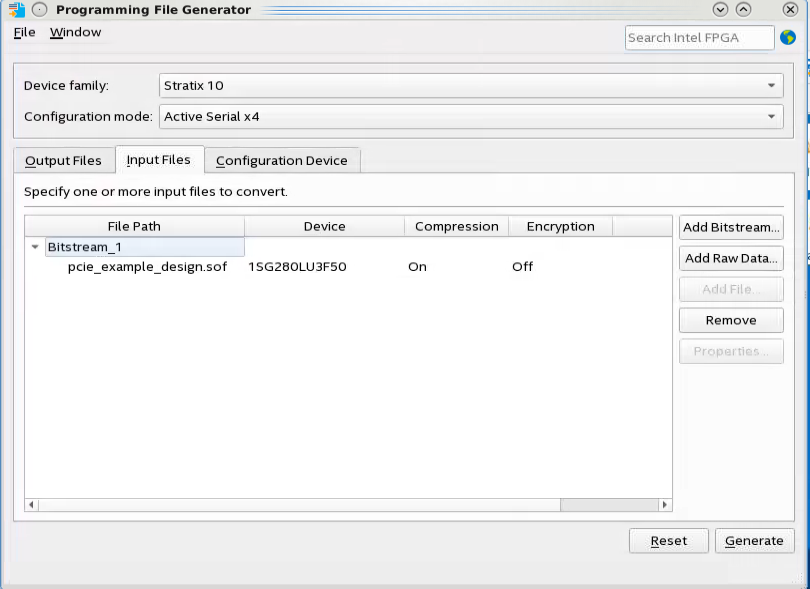Switch to the Configuration Device tab

click(x=282, y=161)
